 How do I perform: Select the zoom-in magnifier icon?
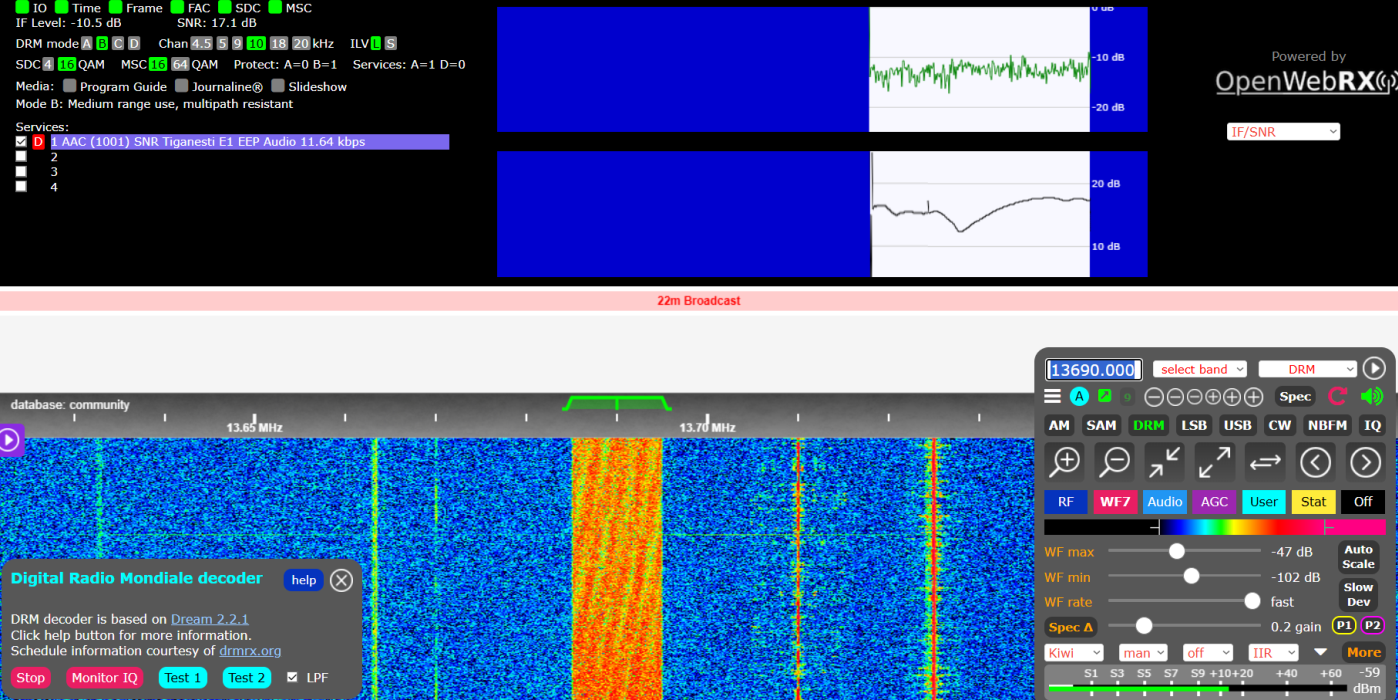click(1064, 461)
